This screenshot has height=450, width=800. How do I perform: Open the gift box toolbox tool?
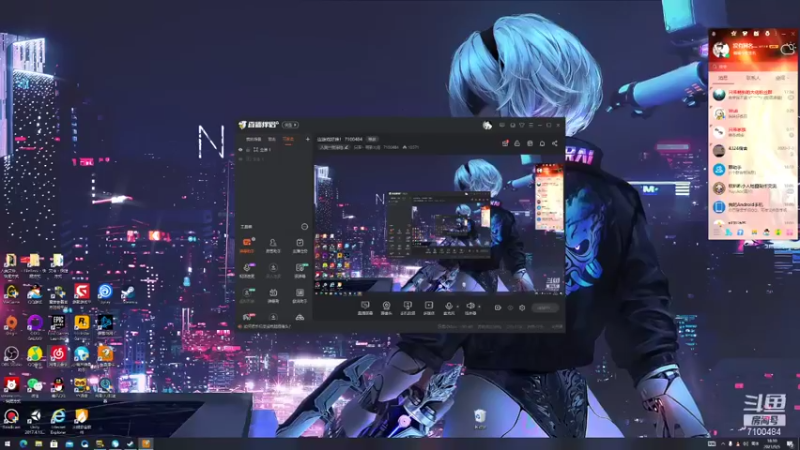(273, 295)
